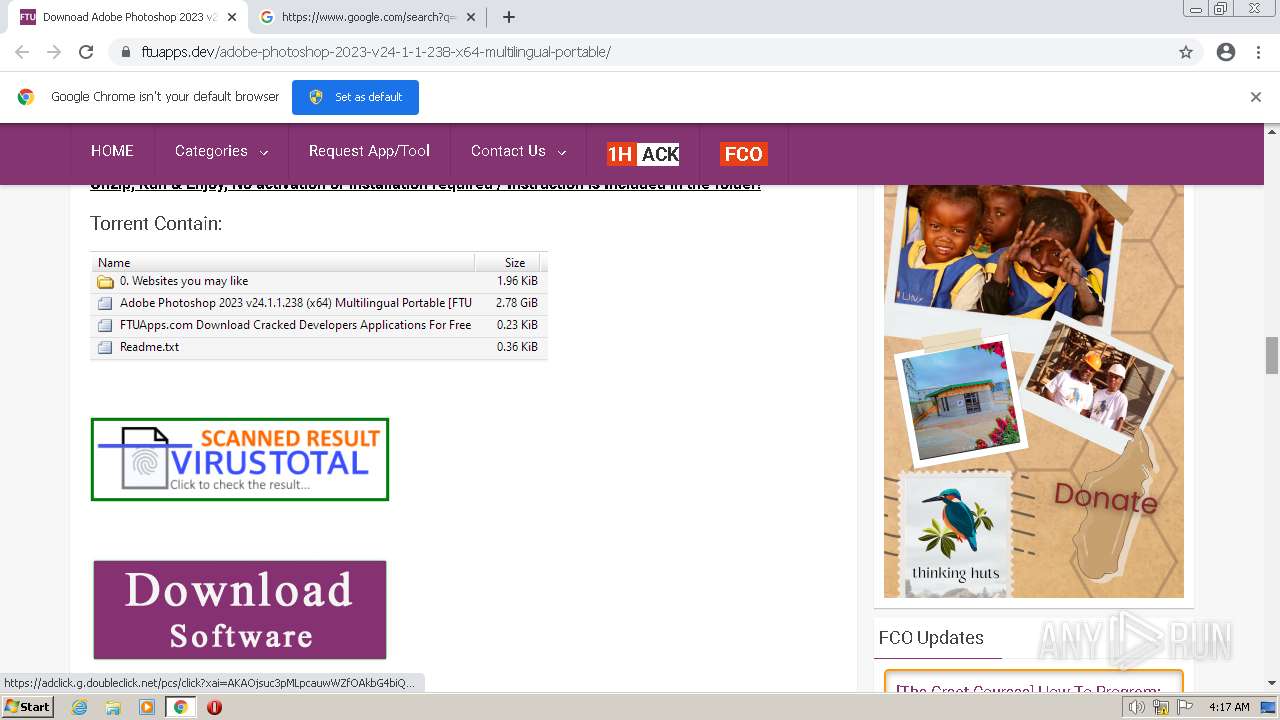Select the Readme.txt file row
This screenshot has width=1280, height=720.
click(319, 347)
